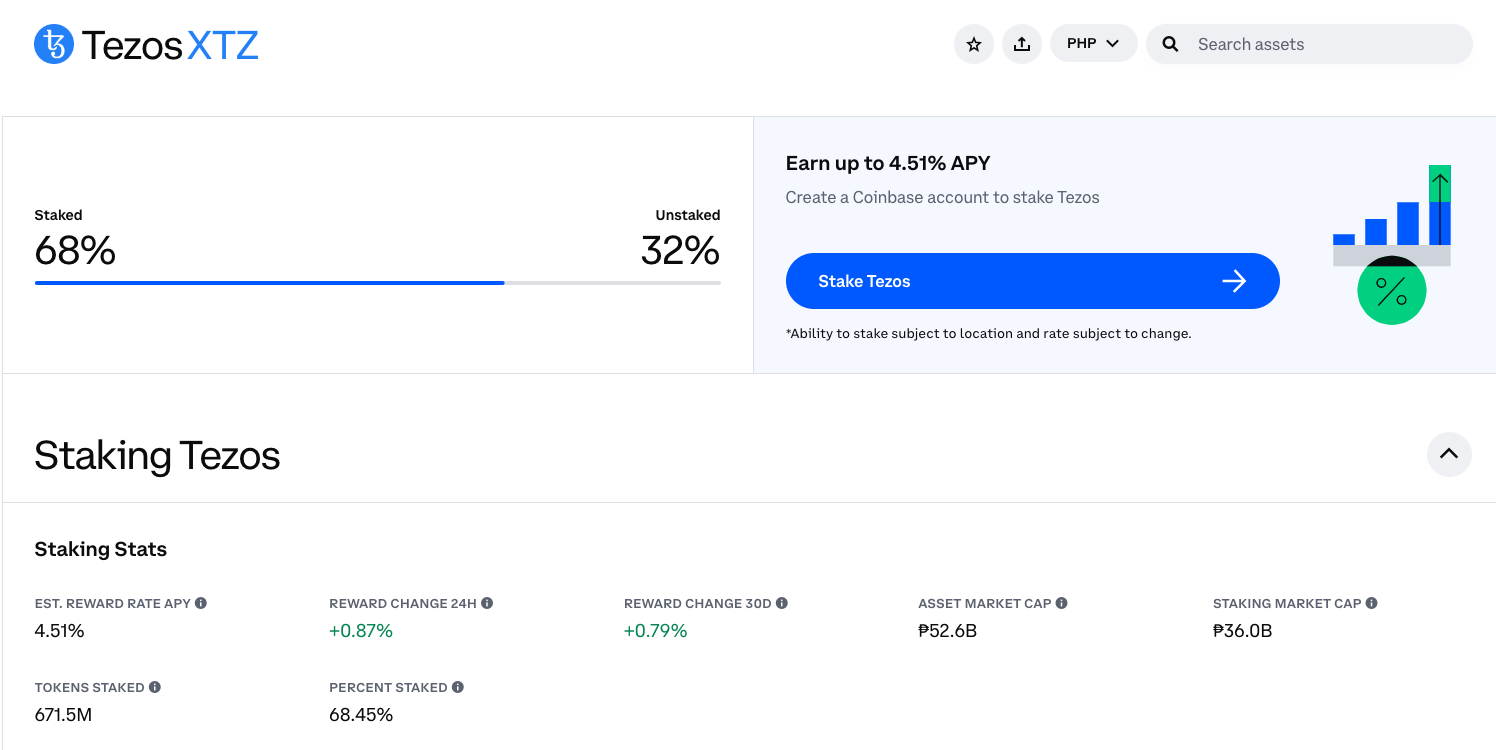Click the staked percentage progress bar
This screenshot has width=1496, height=750.
[x=377, y=283]
